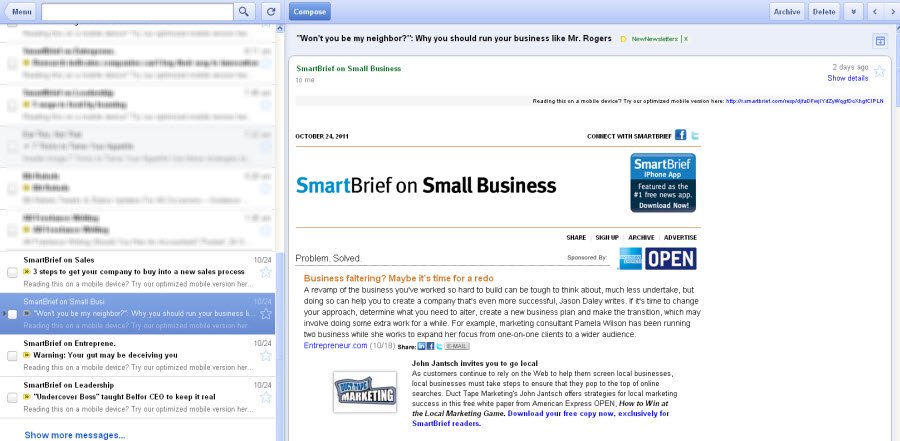Click SHARE in the newsletter nav
The image size is (900, 441).
(576, 237)
